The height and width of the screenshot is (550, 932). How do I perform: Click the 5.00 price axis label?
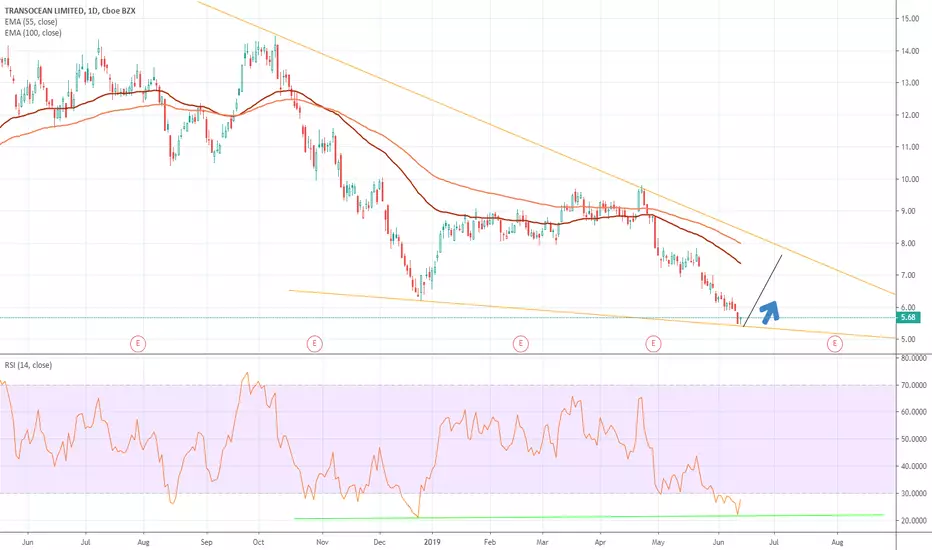tap(910, 340)
